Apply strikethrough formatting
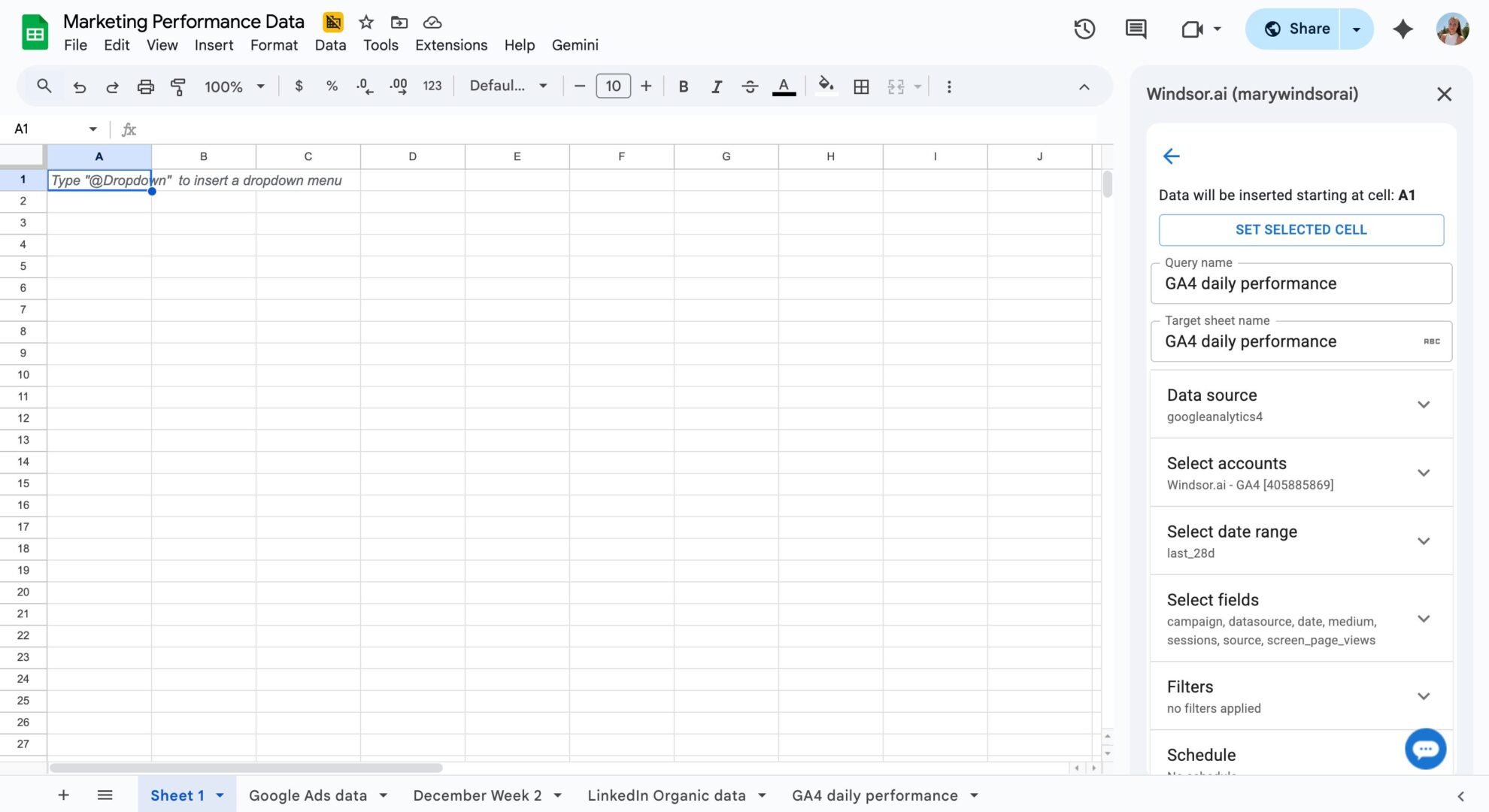Viewport: 1489px width, 812px height. pyautogui.click(x=750, y=86)
